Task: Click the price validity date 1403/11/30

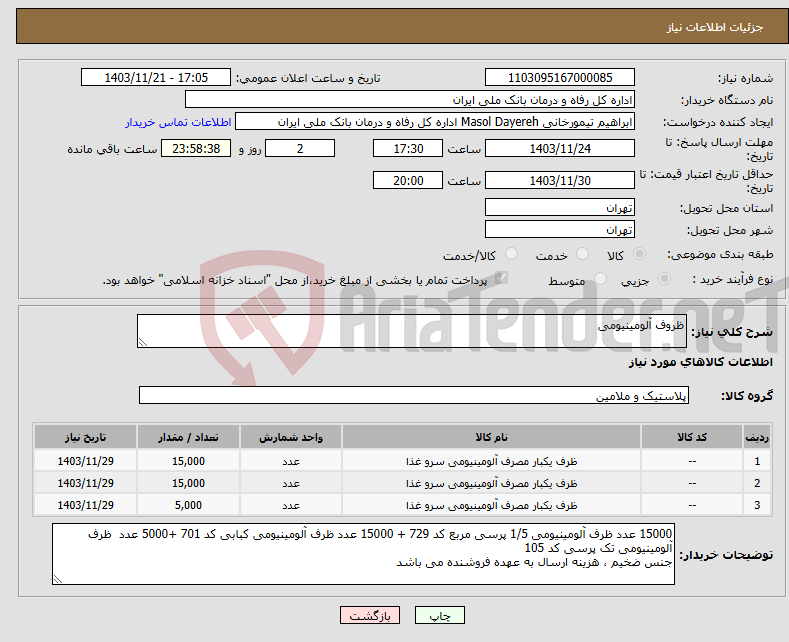Action: tap(560, 180)
